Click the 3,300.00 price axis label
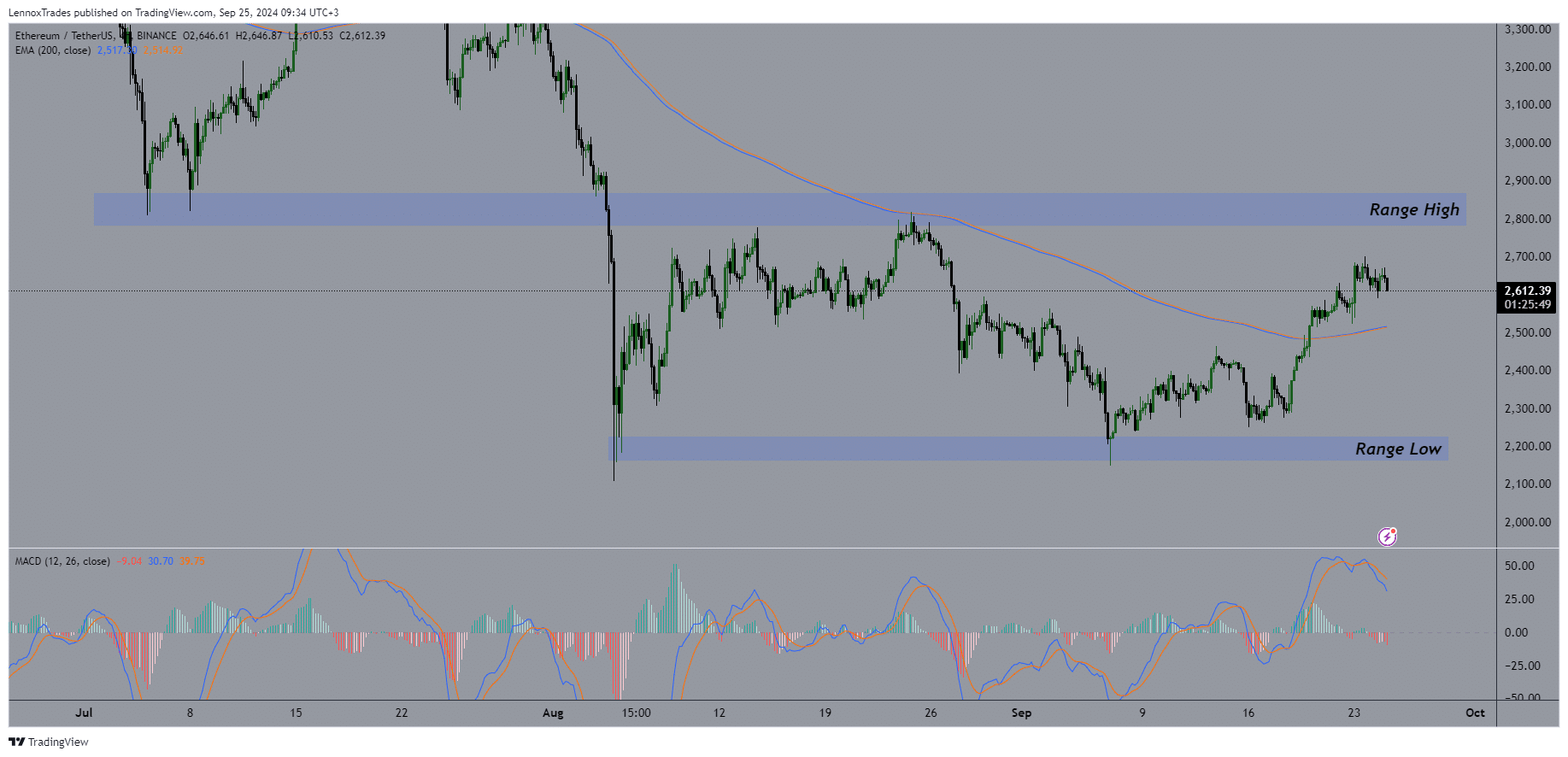The image size is (1568, 757). click(x=1527, y=29)
